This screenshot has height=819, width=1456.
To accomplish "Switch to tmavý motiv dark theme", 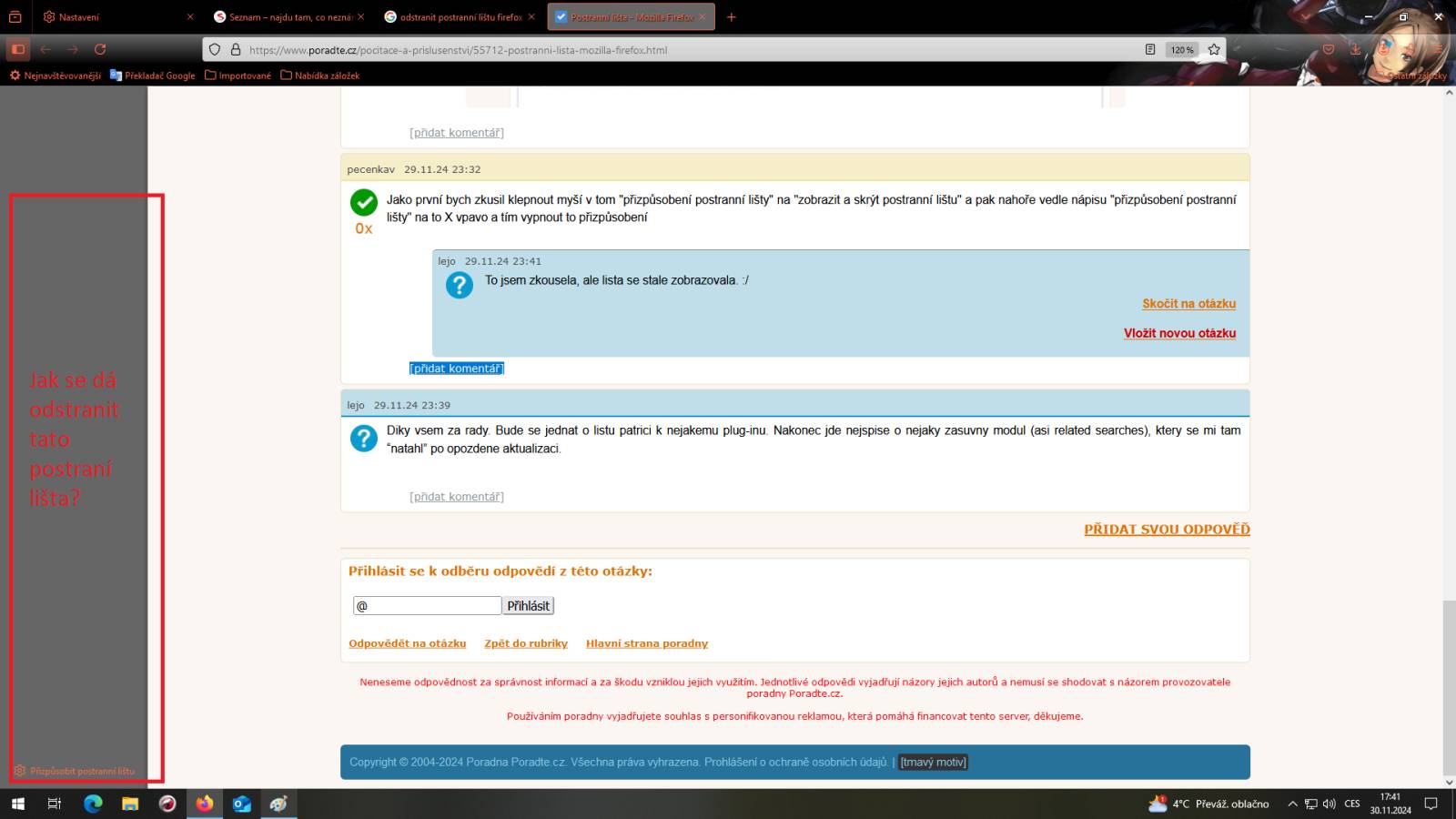I will click(x=933, y=763).
